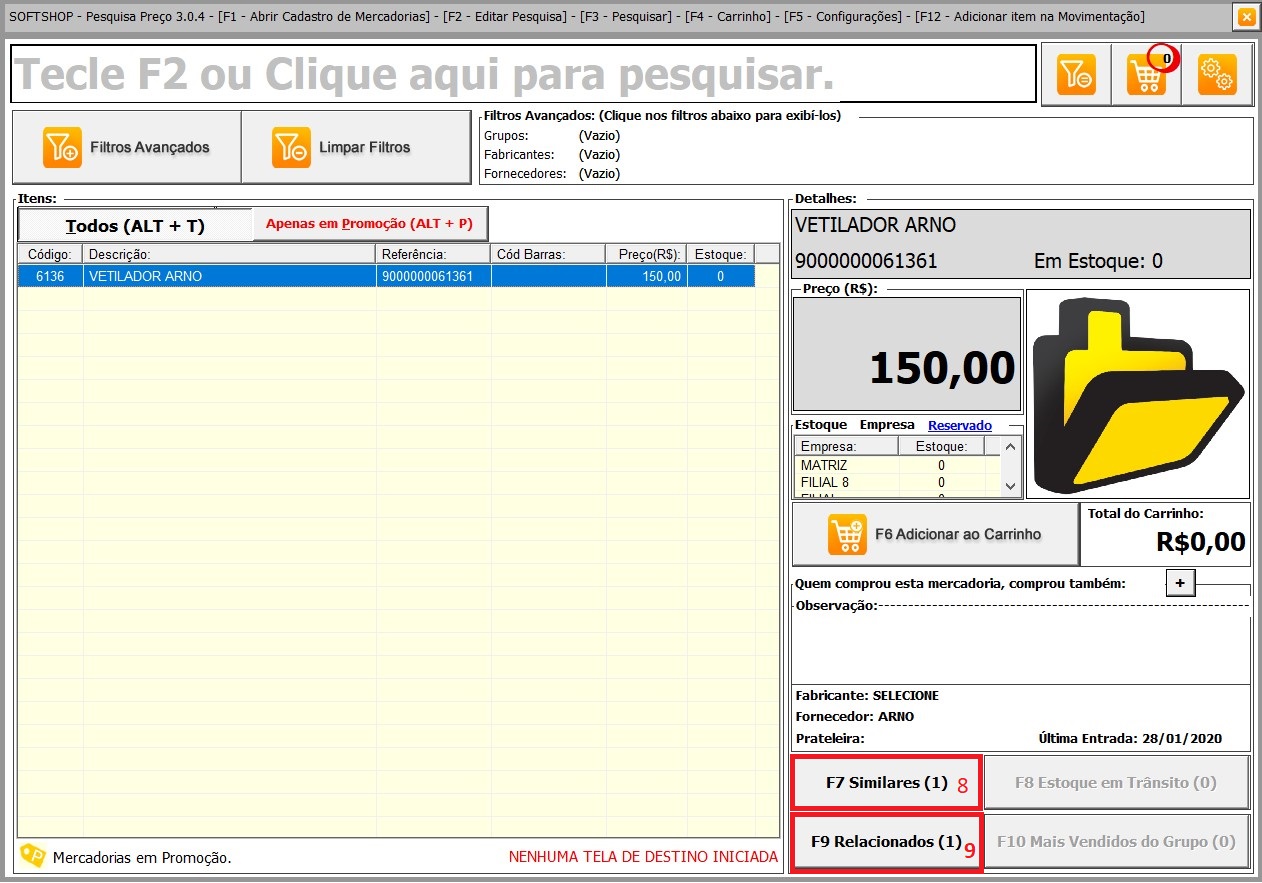Expand 'Quem comprou' section with plus button

(1181, 583)
